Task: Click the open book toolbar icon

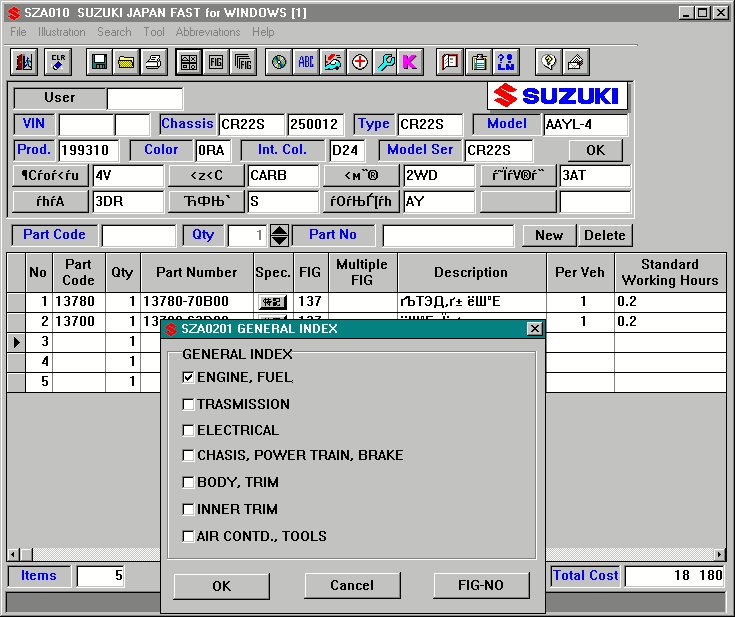Action: [450, 62]
